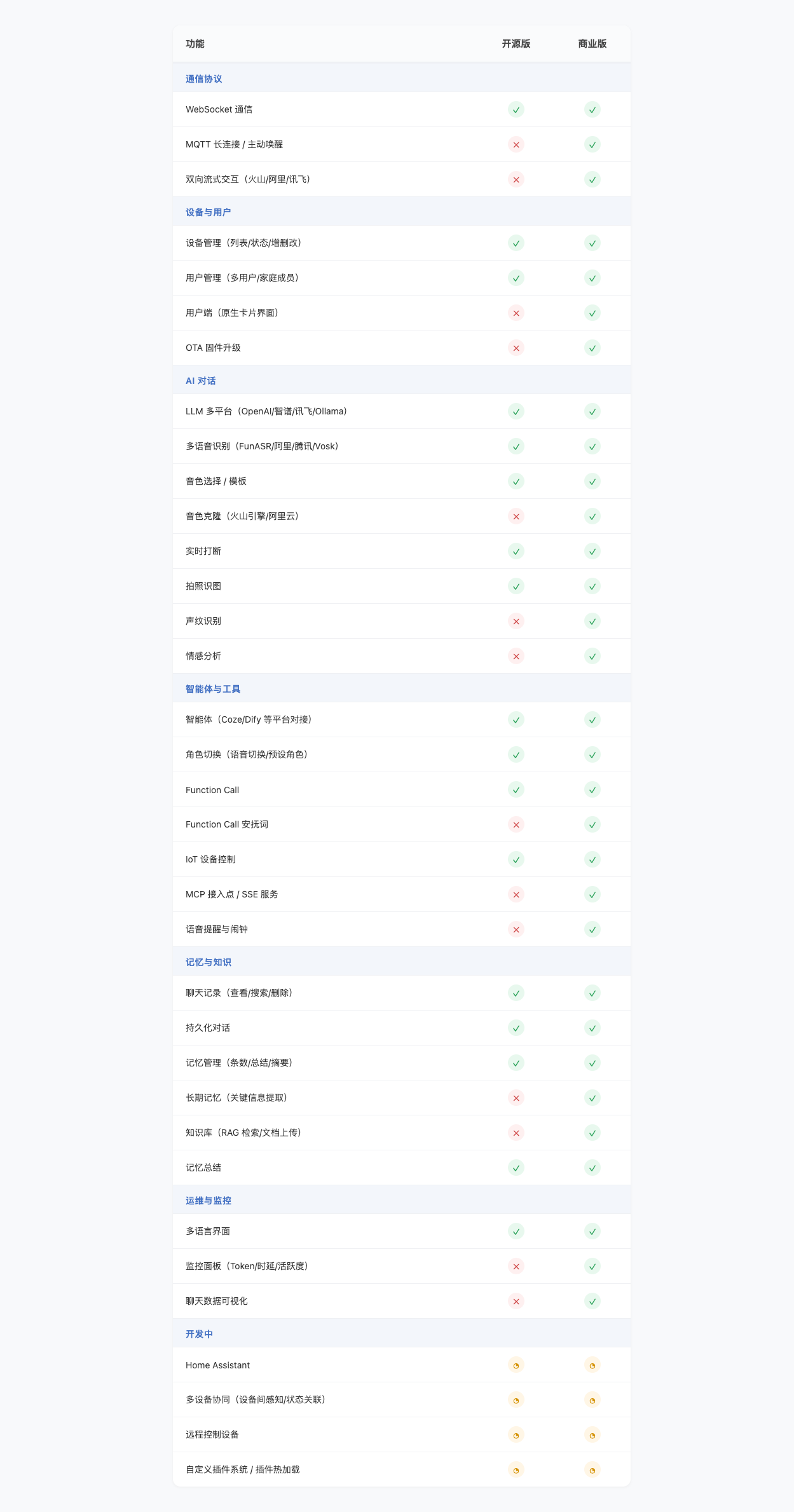This screenshot has width=794, height=1512.
Task: Click the 设备与用户 section heading
Action: point(209,212)
